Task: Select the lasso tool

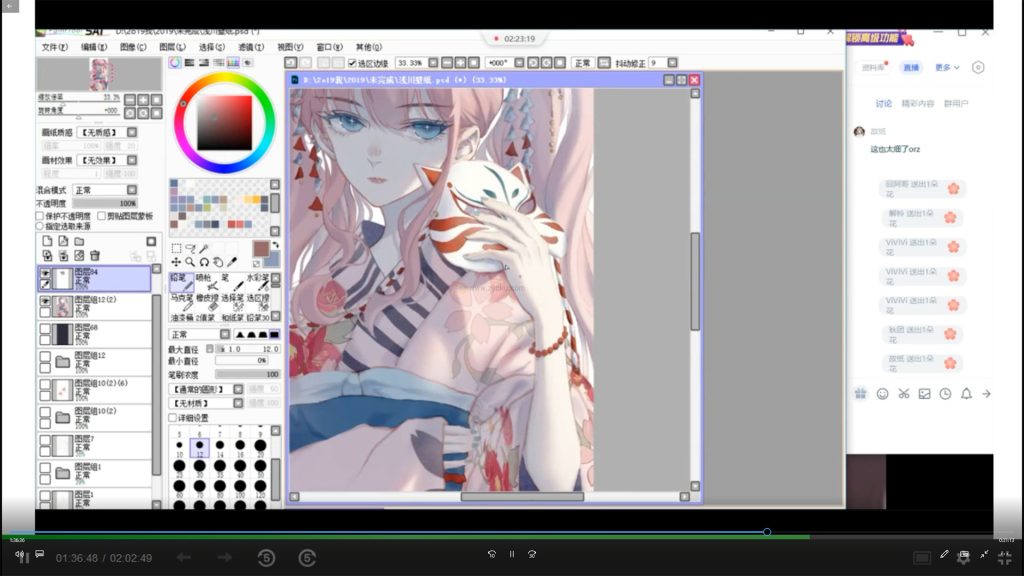Action: click(x=190, y=248)
